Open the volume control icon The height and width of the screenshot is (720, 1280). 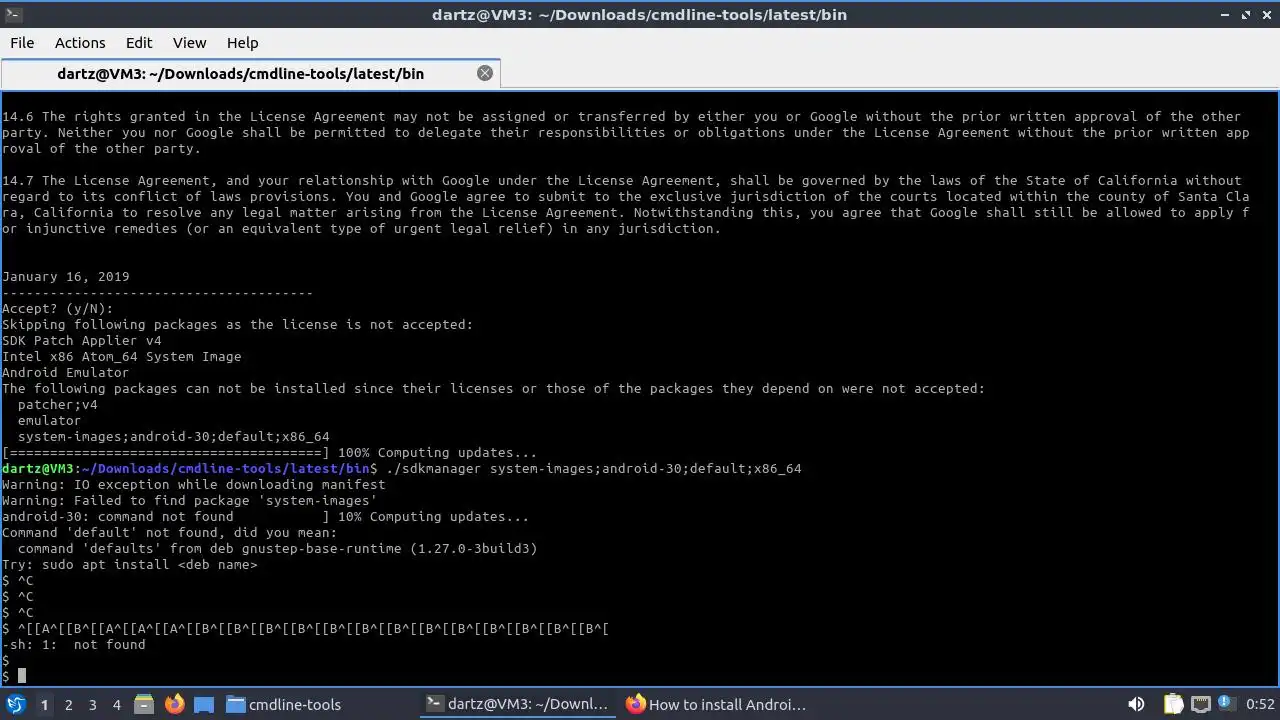[1136, 704]
